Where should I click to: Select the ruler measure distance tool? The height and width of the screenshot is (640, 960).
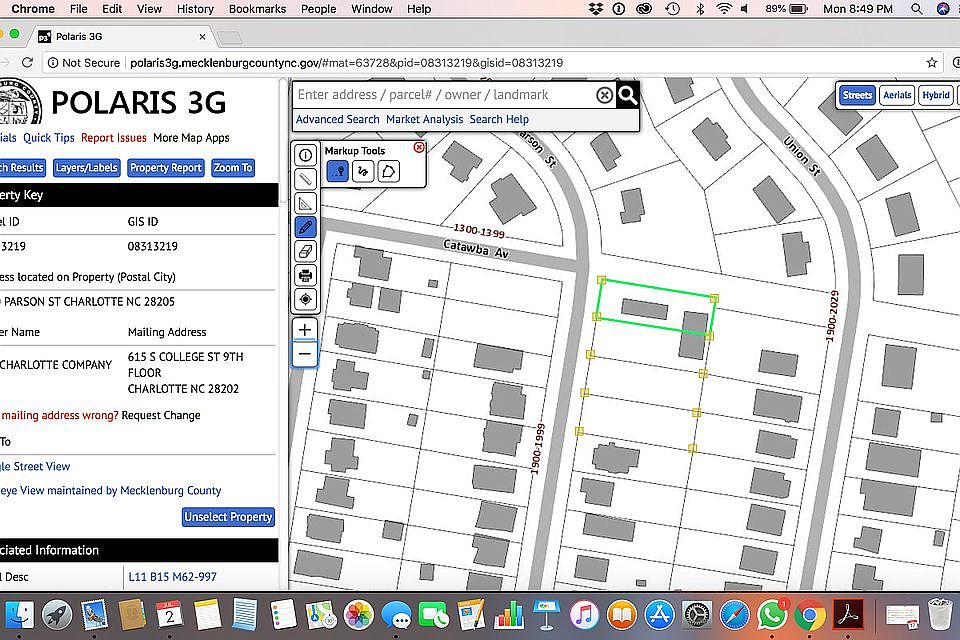[305, 179]
